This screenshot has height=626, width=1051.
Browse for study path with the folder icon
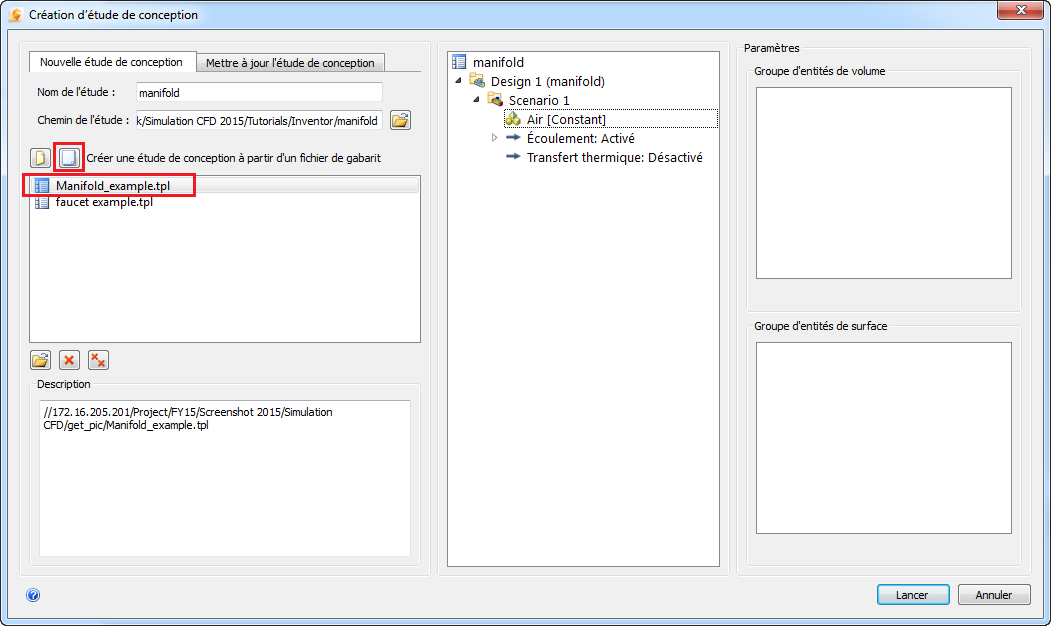(400, 121)
